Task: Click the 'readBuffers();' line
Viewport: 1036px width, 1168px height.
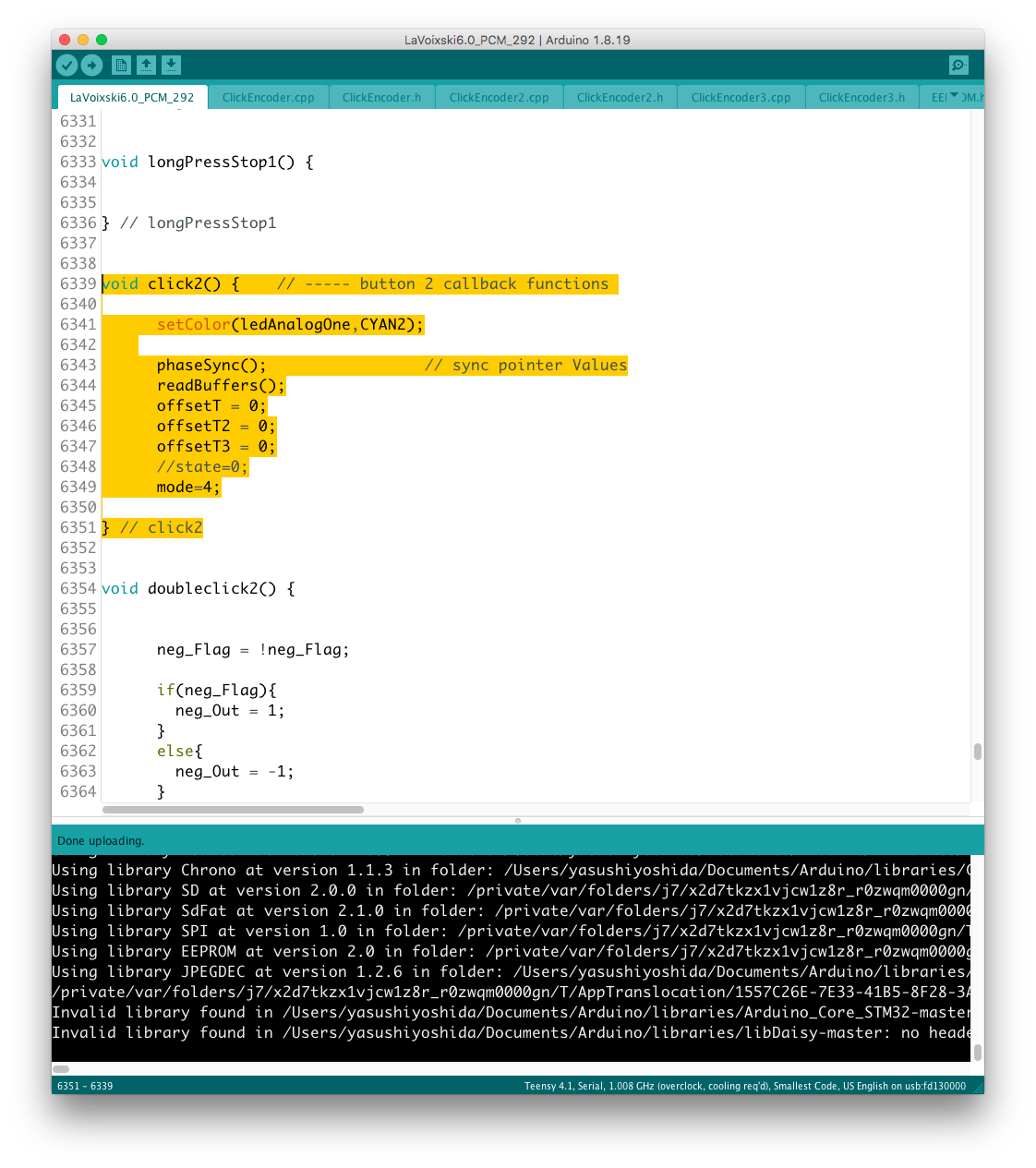Action: click(221, 385)
